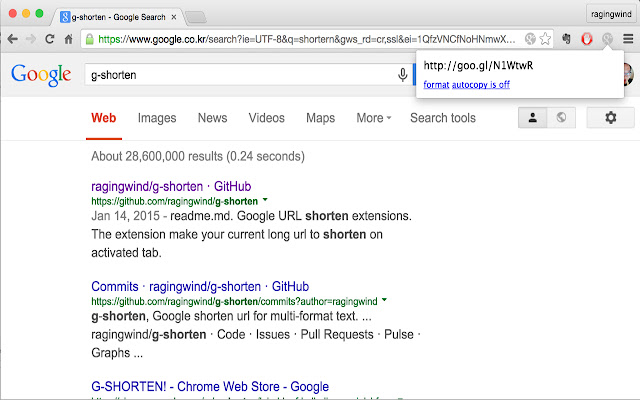Bookmark this page with the star icon
Viewport: 640px width, 400px height.
tap(546, 39)
